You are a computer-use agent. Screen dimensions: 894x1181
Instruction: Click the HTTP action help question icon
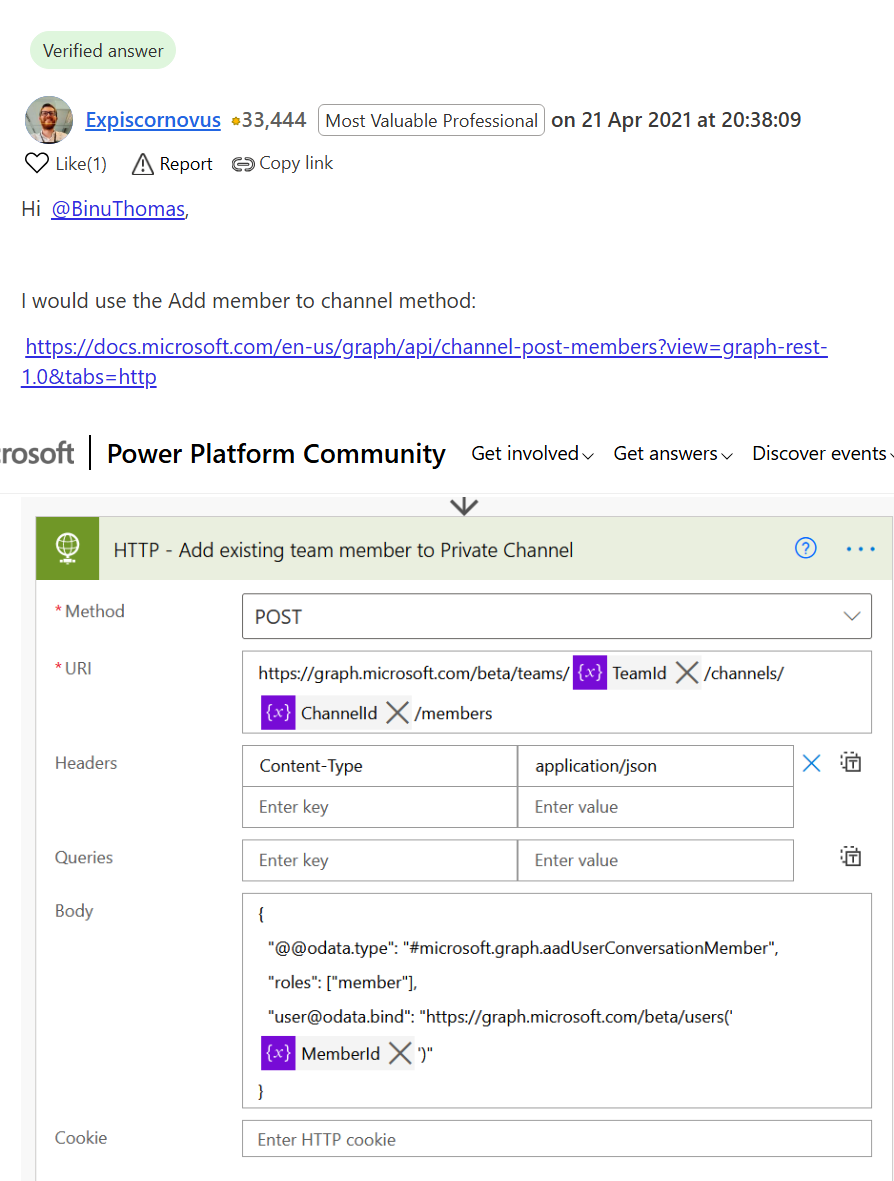click(x=806, y=548)
